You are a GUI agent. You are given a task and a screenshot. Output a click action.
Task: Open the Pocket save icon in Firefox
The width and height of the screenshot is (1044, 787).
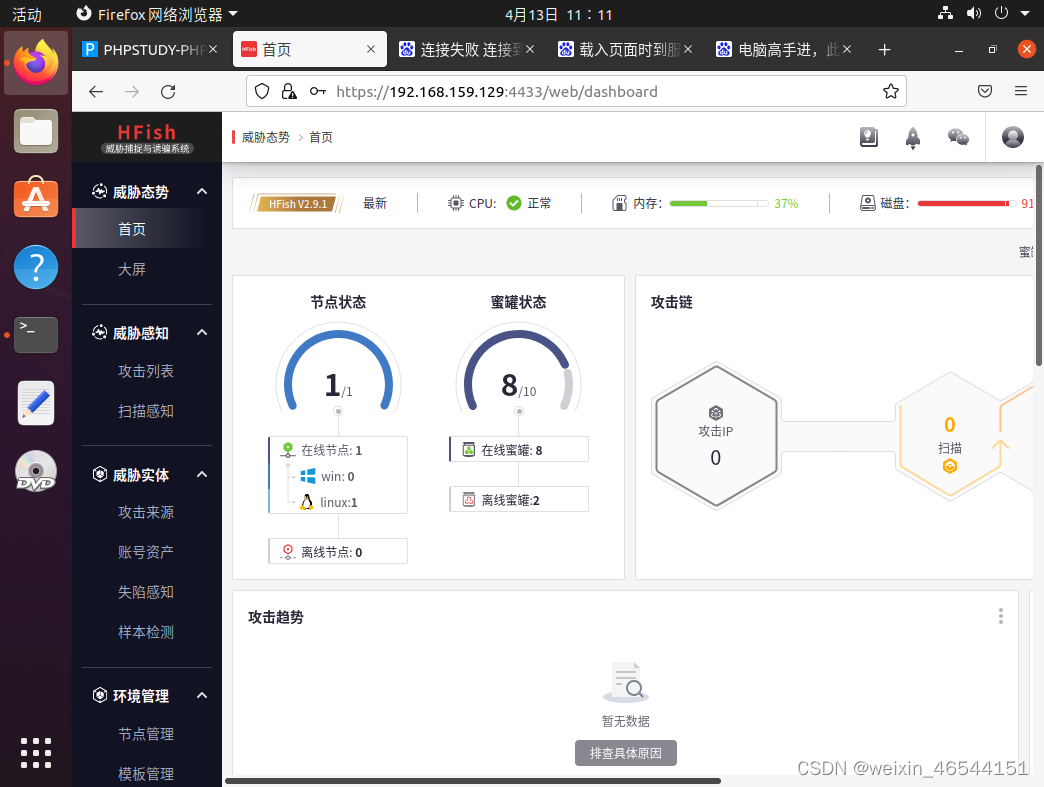985,91
